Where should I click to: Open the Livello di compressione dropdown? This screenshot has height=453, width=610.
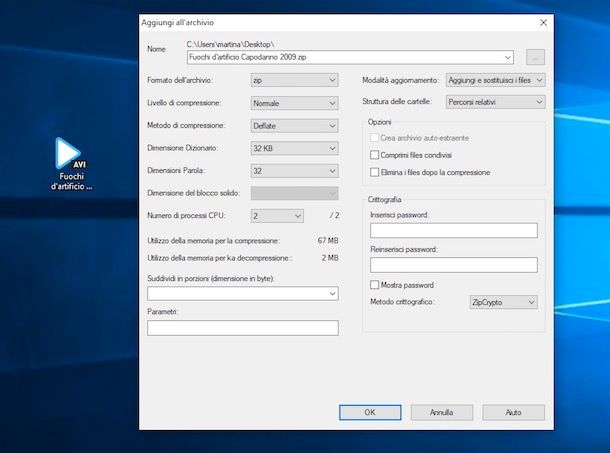click(x=294, y=103)
